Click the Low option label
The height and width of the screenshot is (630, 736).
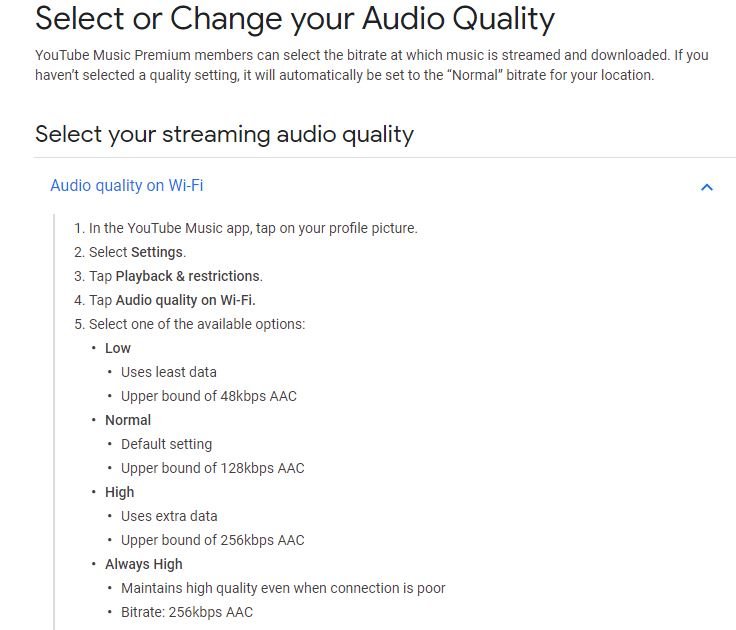click(118, 348)
